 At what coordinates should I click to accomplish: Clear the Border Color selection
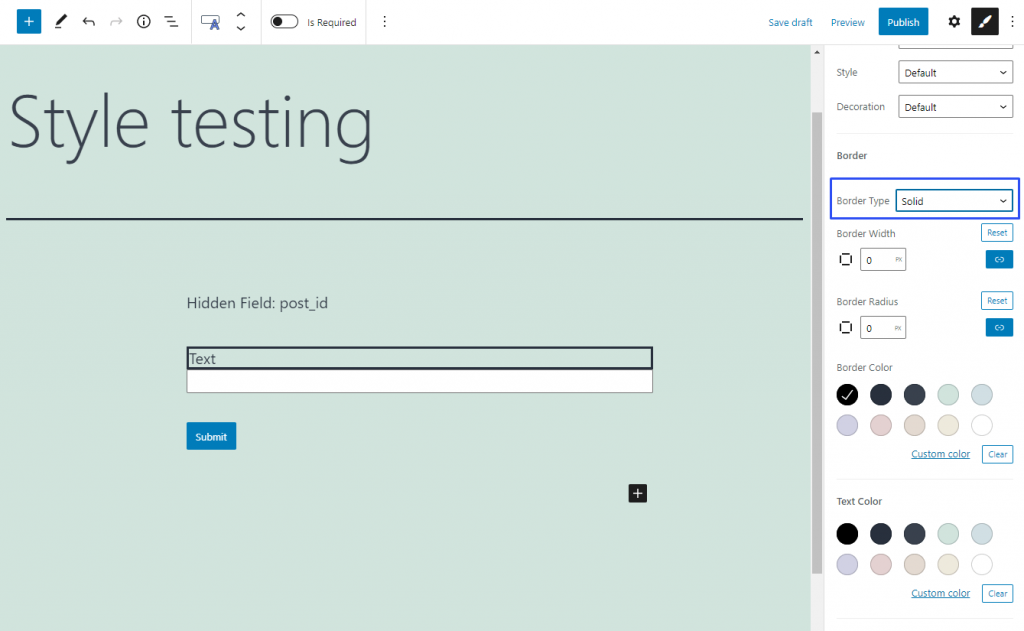coord(997,454)
